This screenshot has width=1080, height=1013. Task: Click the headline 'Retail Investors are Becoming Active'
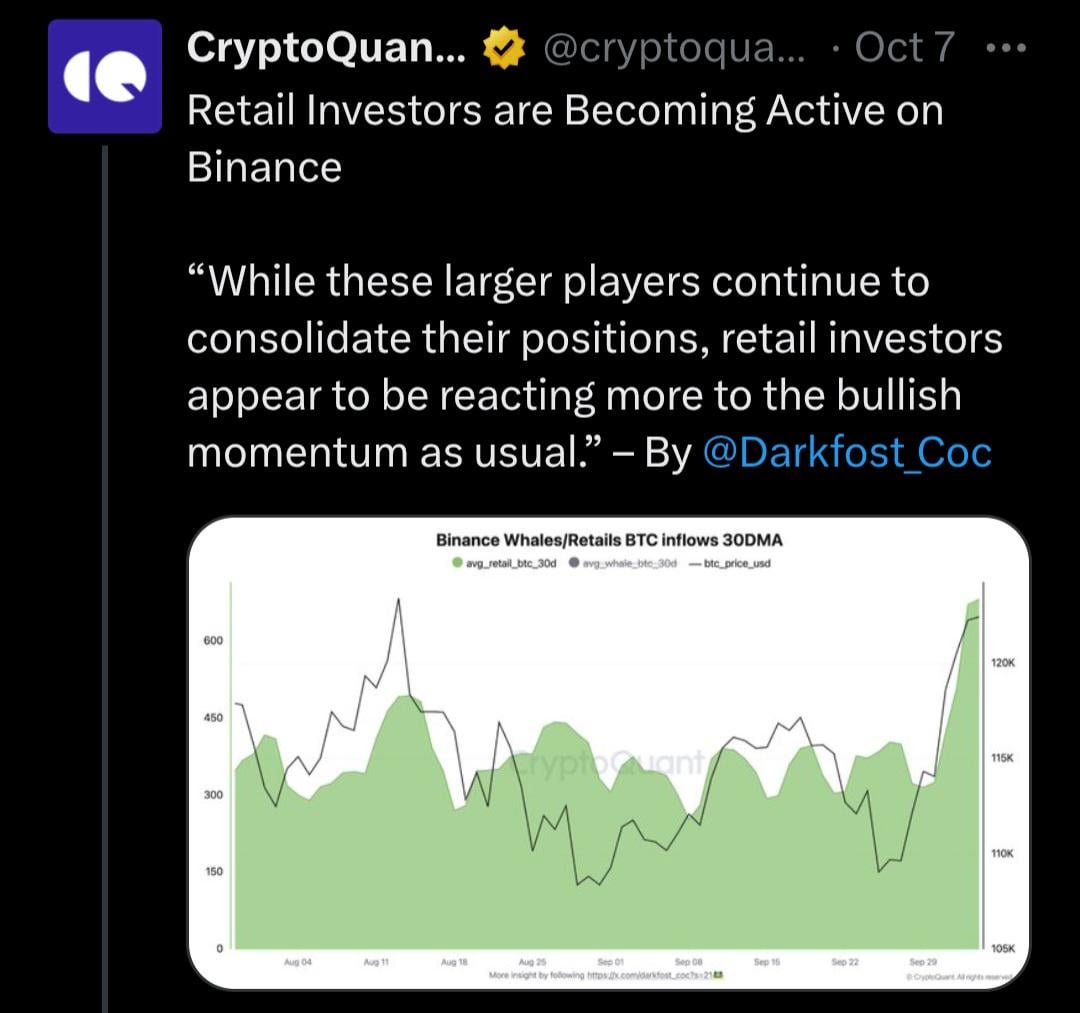565,110
